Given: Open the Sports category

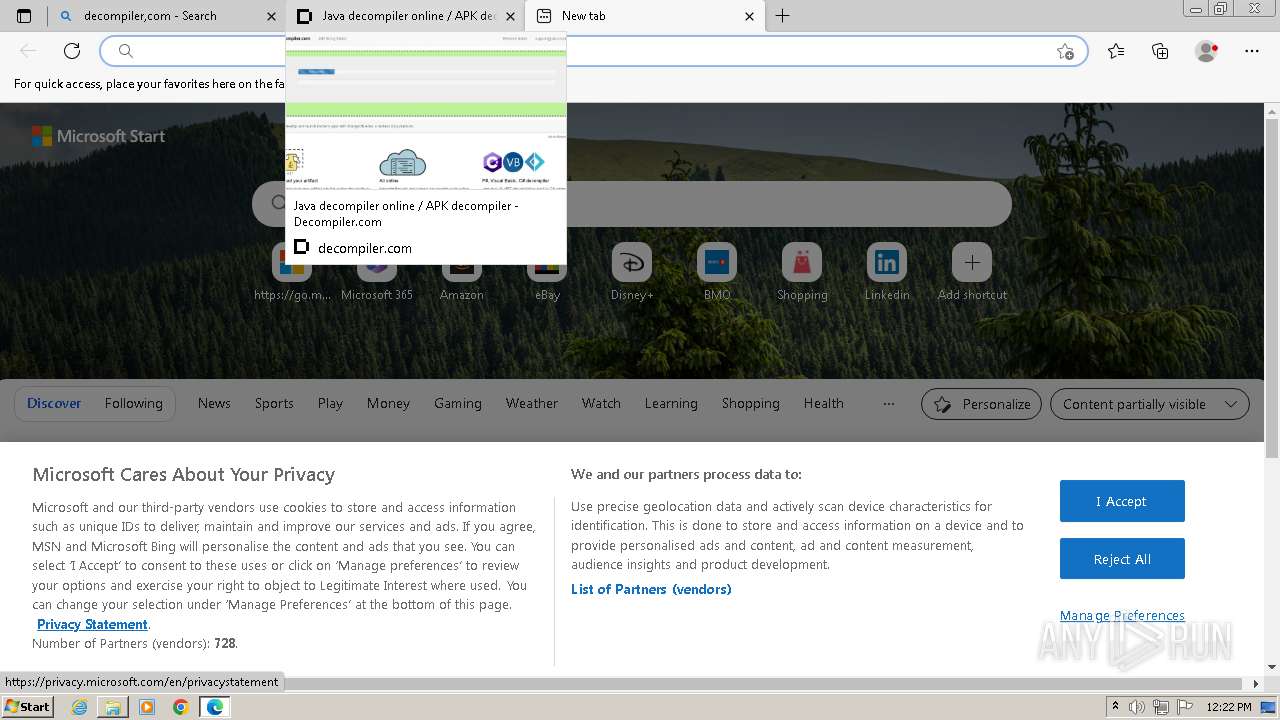Looking at the screenshot, I should pyautogui.click(x=274, y=403).
